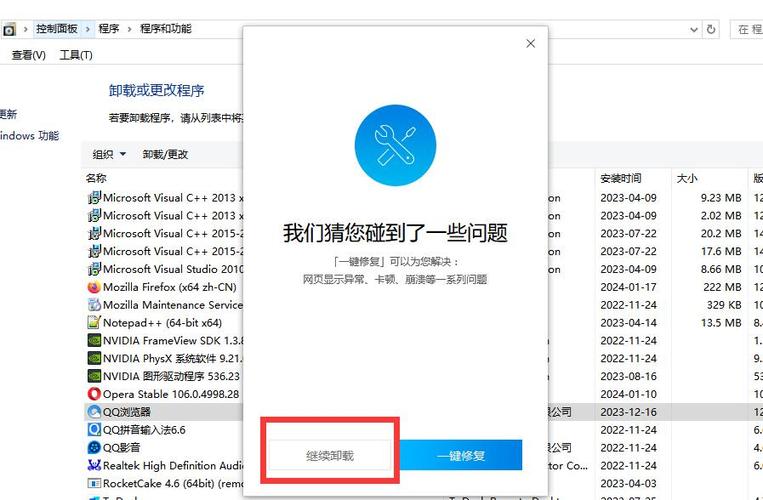Select the Opera Stable 106.0.4998.28 entry
The image size is (763, 500).
[x=171, y=394]
